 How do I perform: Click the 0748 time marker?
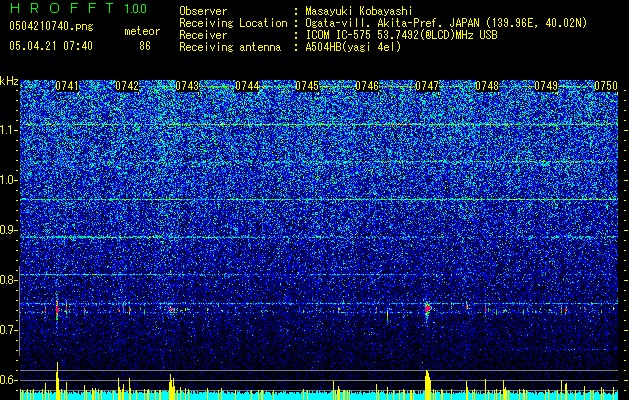point(487,86)
